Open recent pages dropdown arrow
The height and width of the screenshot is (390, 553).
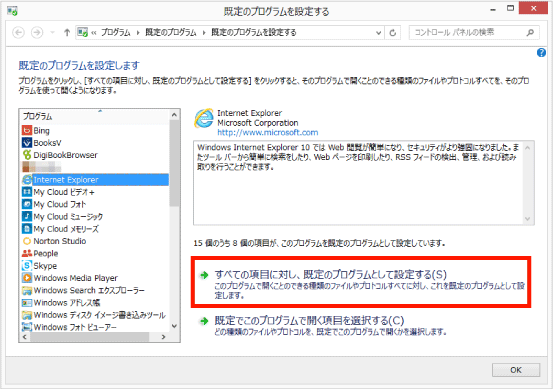pos(52,32)
